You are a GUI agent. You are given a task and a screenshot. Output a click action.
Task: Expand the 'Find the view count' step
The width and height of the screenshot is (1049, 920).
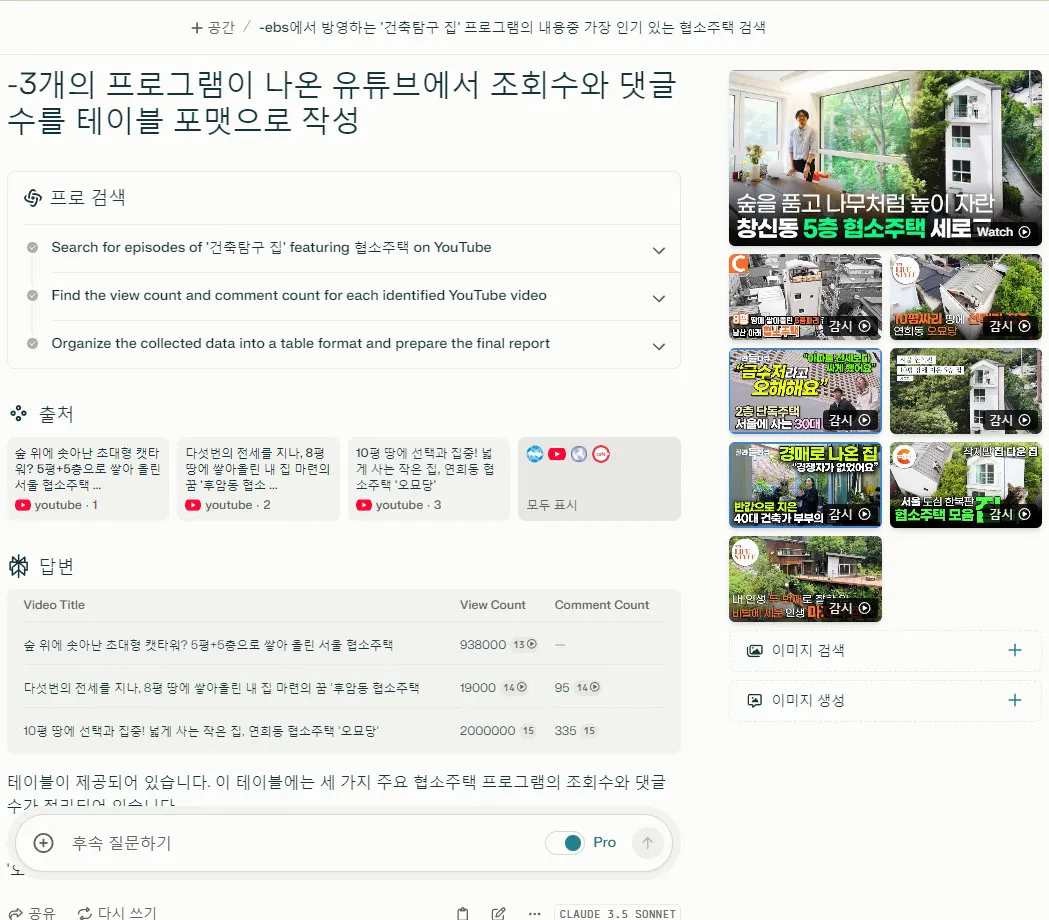point(659,298)
